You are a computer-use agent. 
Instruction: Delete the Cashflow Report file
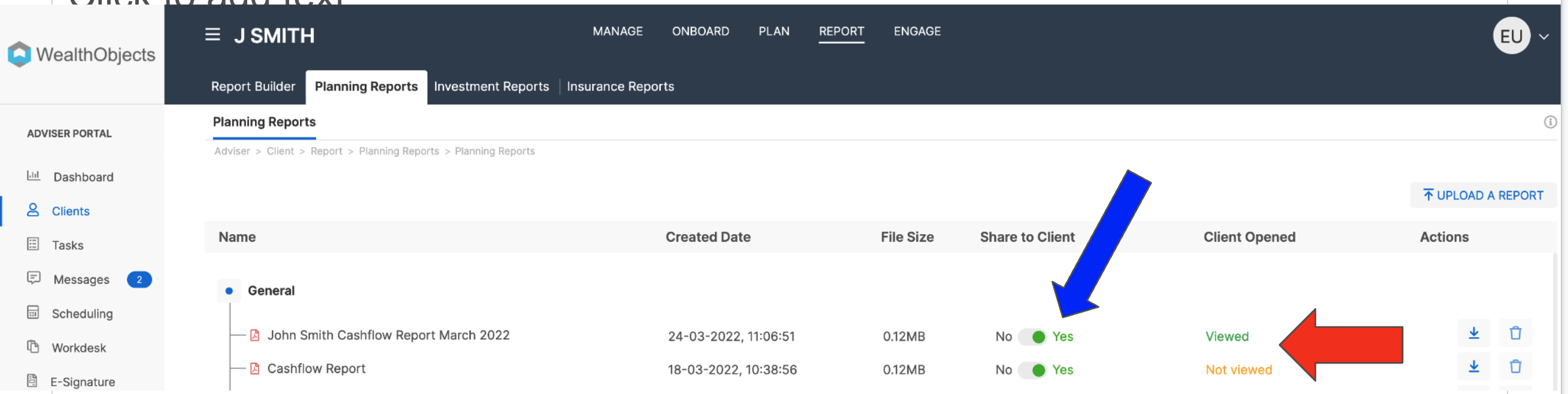[x=1515, y=366]
